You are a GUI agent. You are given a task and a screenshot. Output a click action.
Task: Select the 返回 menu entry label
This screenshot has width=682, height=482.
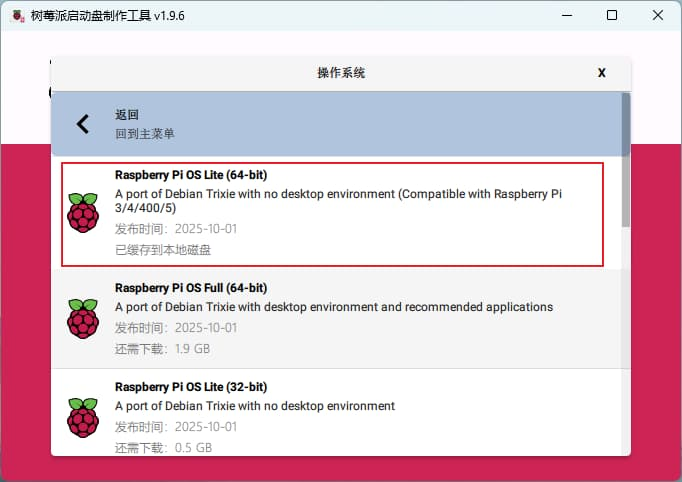pos(127,115)
